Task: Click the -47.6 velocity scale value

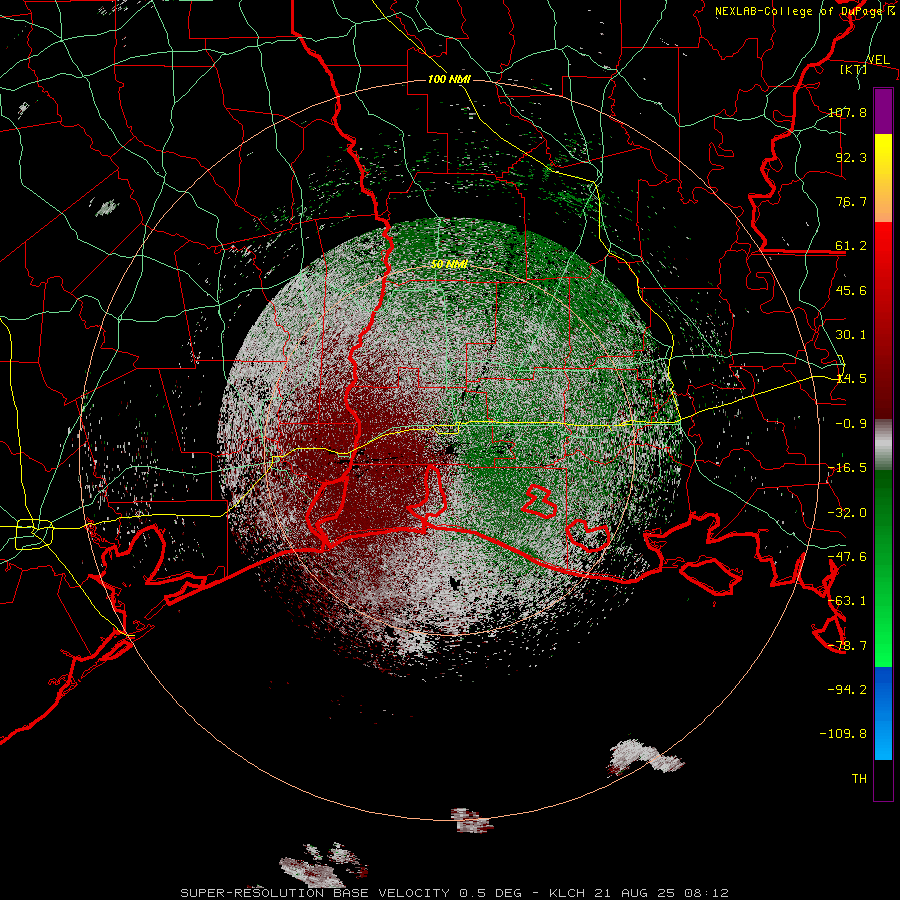Action: (x=847, y=557)
